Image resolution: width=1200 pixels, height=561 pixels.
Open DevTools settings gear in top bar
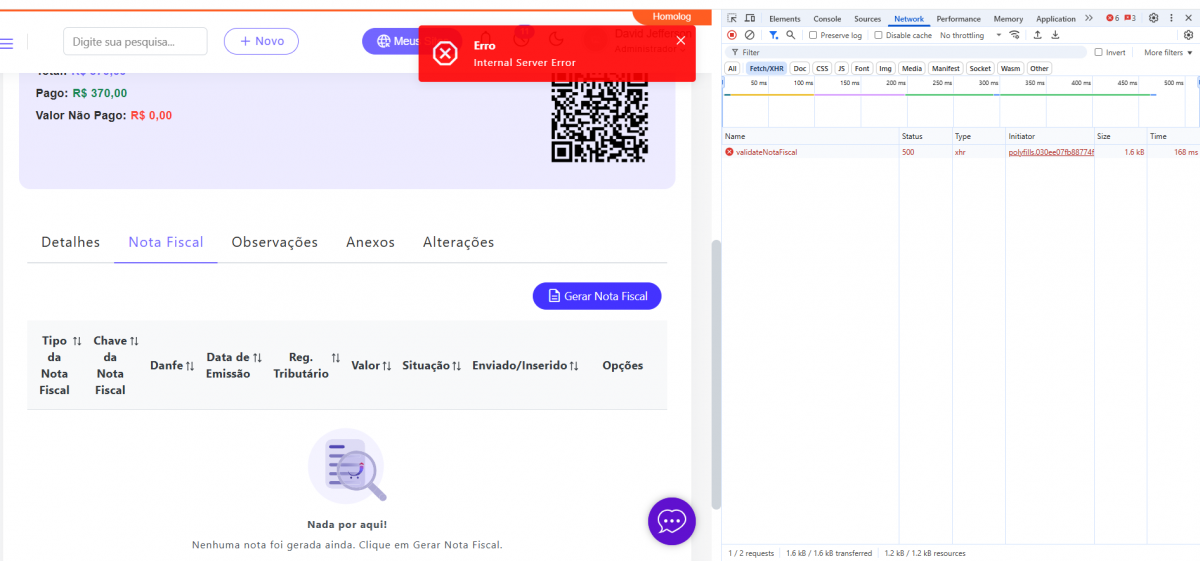tap(1153, 18)
